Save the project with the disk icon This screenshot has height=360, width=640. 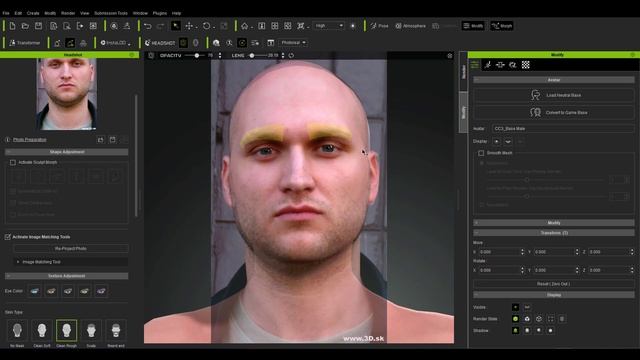click(x=38, y=26)
